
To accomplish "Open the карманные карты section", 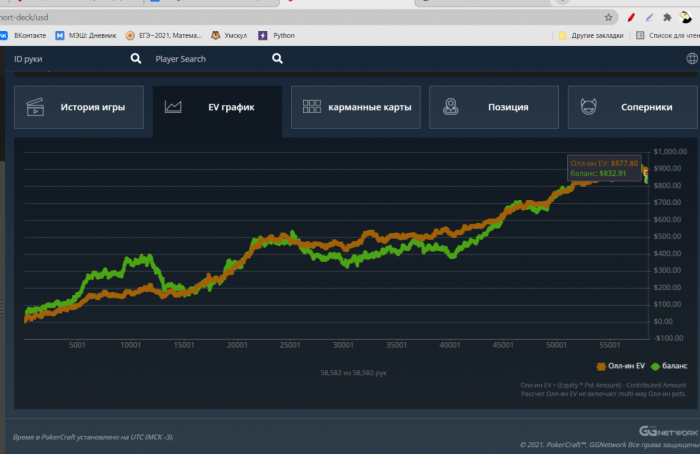I will click(x=353, y=107).
